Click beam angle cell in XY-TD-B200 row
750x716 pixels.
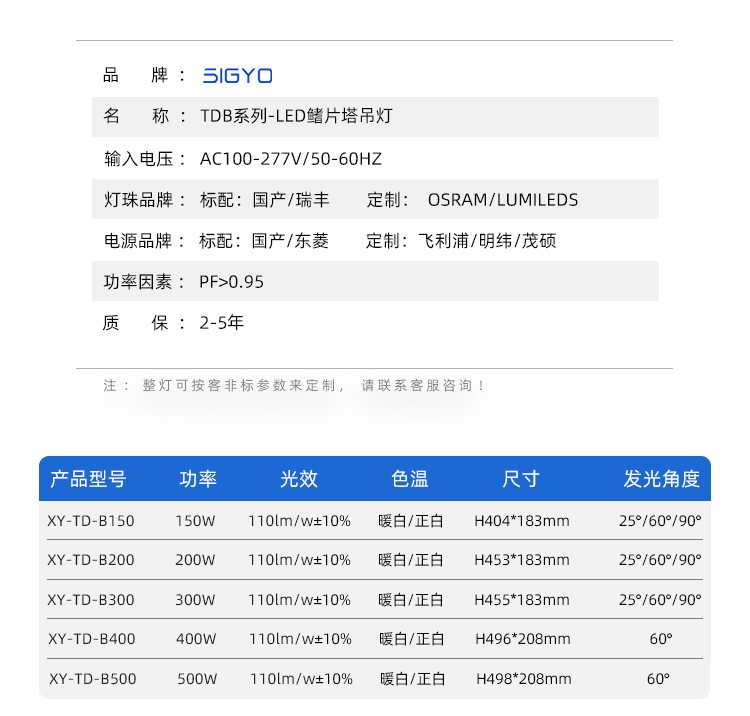pyautogui.click(x=660, y=560)
